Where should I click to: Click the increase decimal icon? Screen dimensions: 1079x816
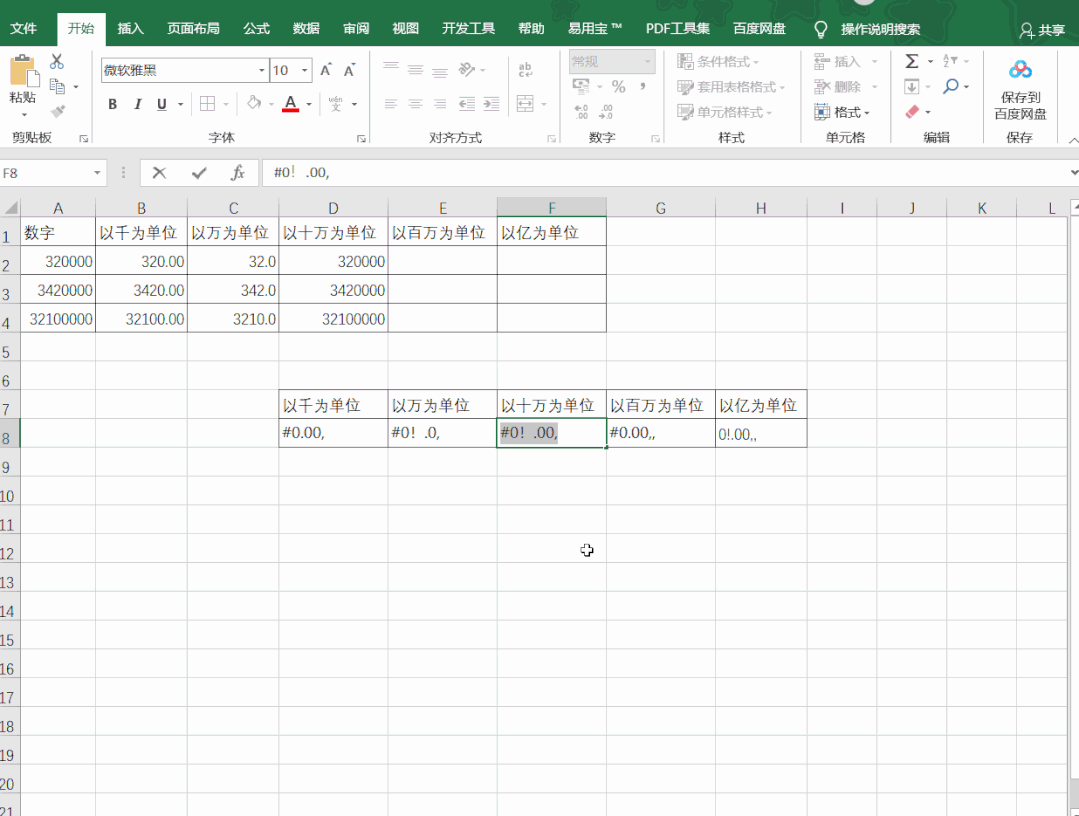tap(581, 111)
